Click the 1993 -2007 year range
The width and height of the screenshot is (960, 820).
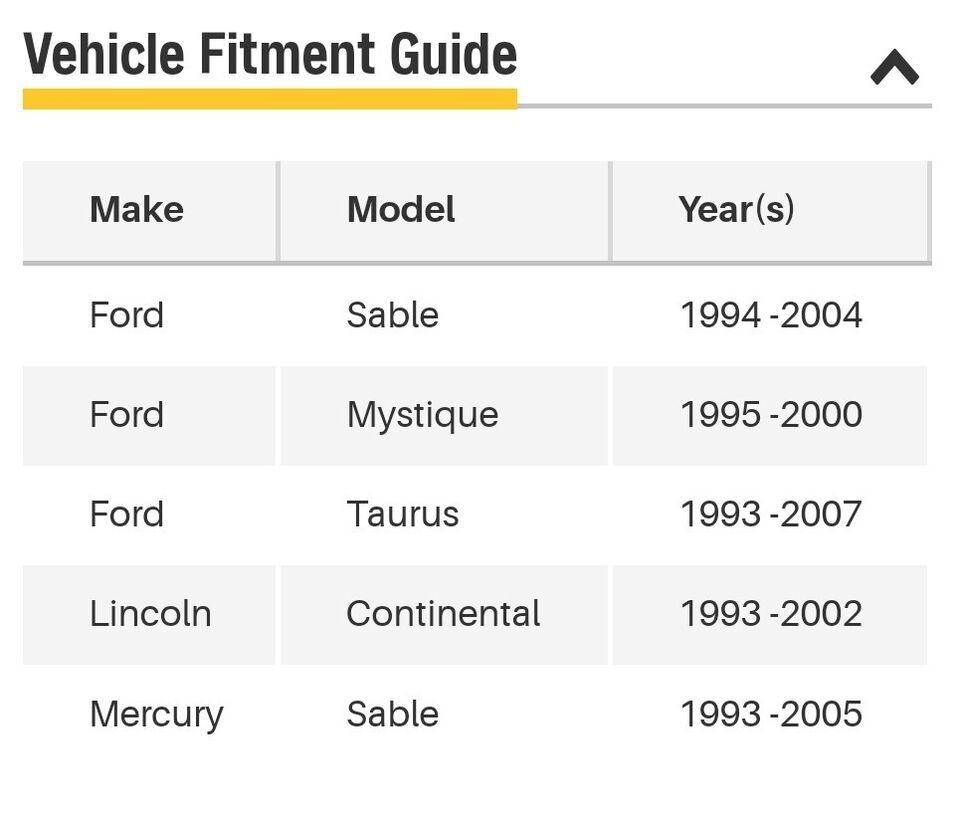click(771, 514)
